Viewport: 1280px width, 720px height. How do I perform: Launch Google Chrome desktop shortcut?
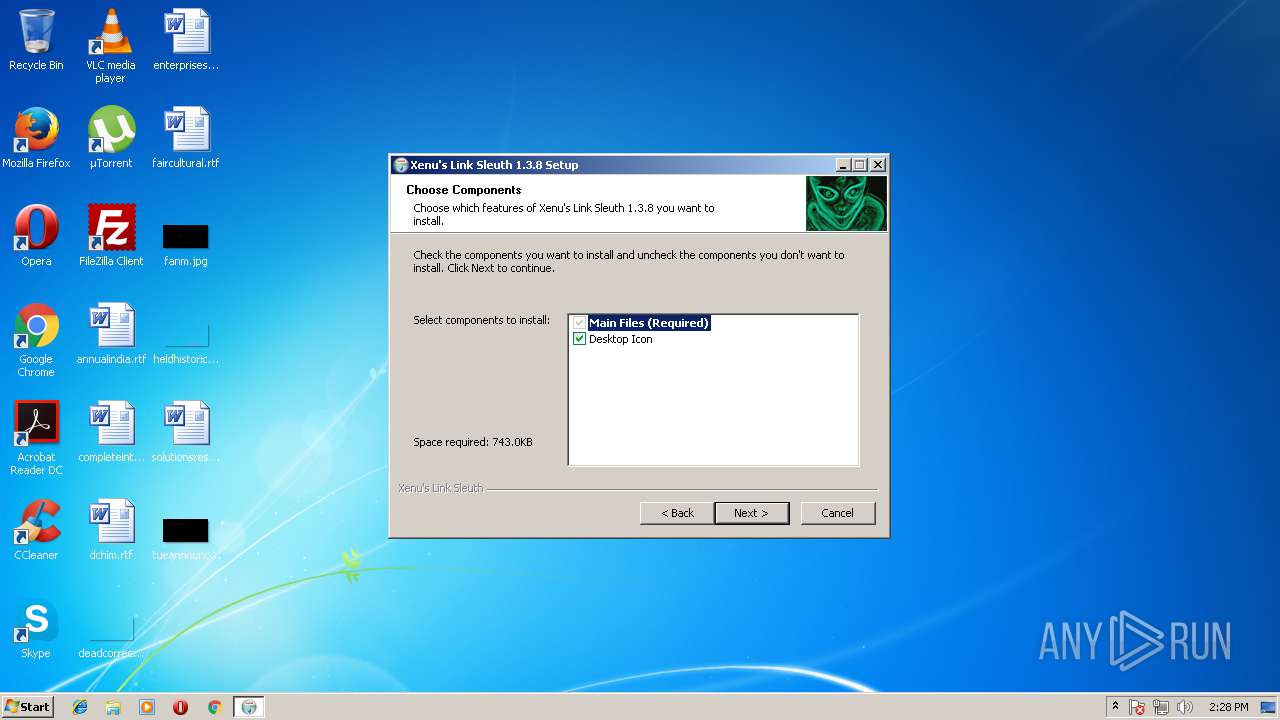(x=36, y=341)
